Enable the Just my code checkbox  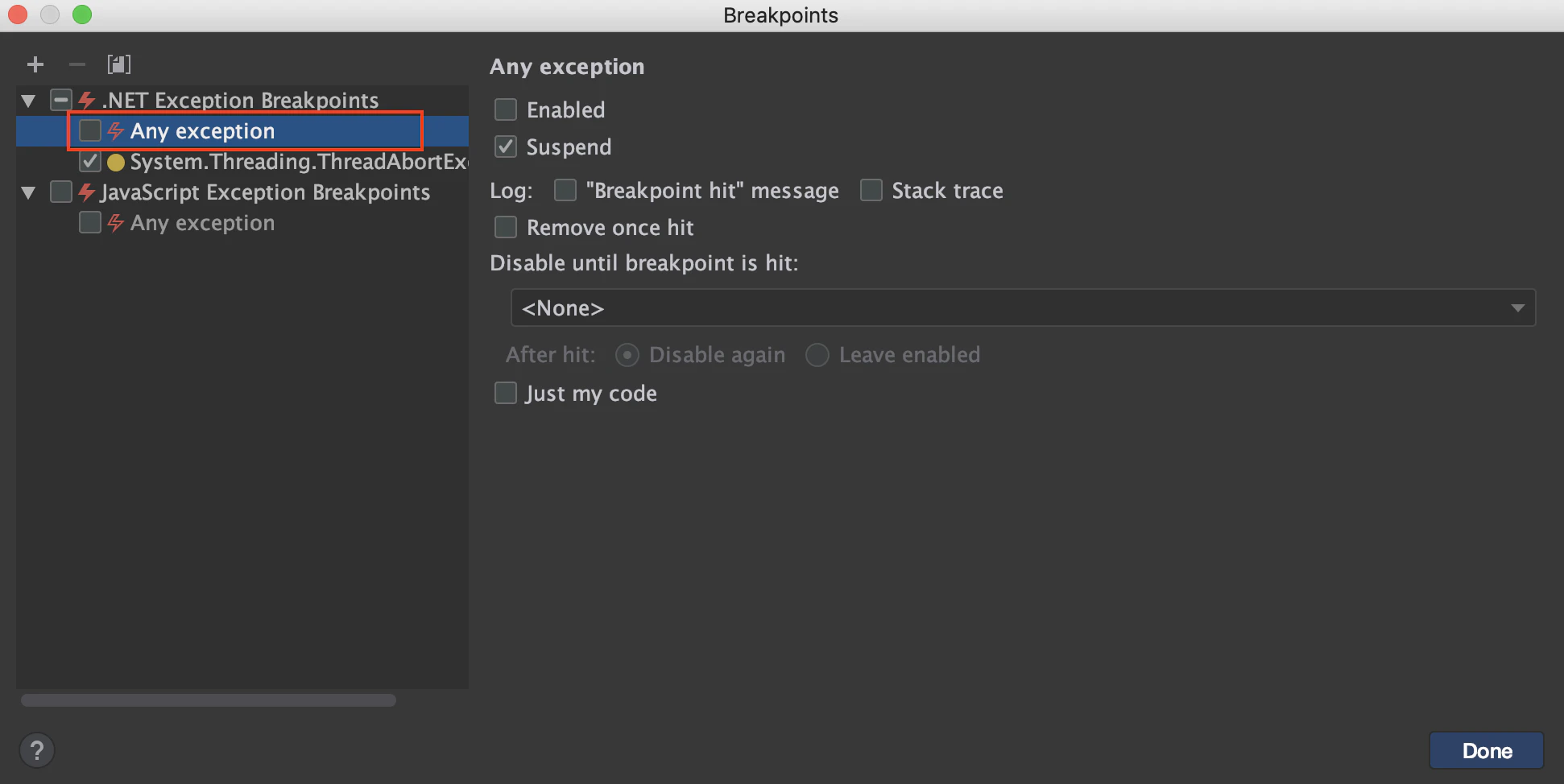click(506, 393)
